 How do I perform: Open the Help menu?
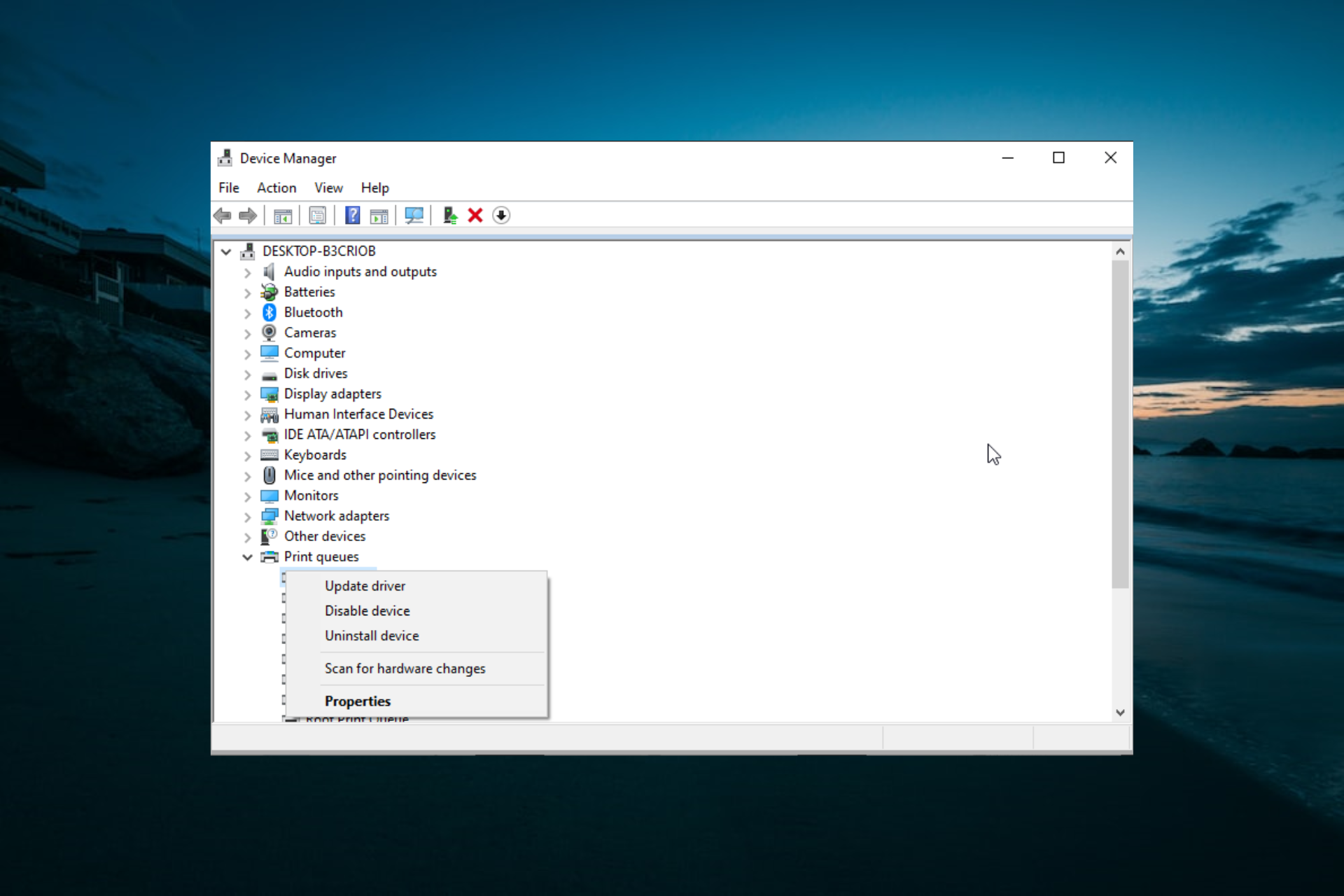tap(374, 188)
